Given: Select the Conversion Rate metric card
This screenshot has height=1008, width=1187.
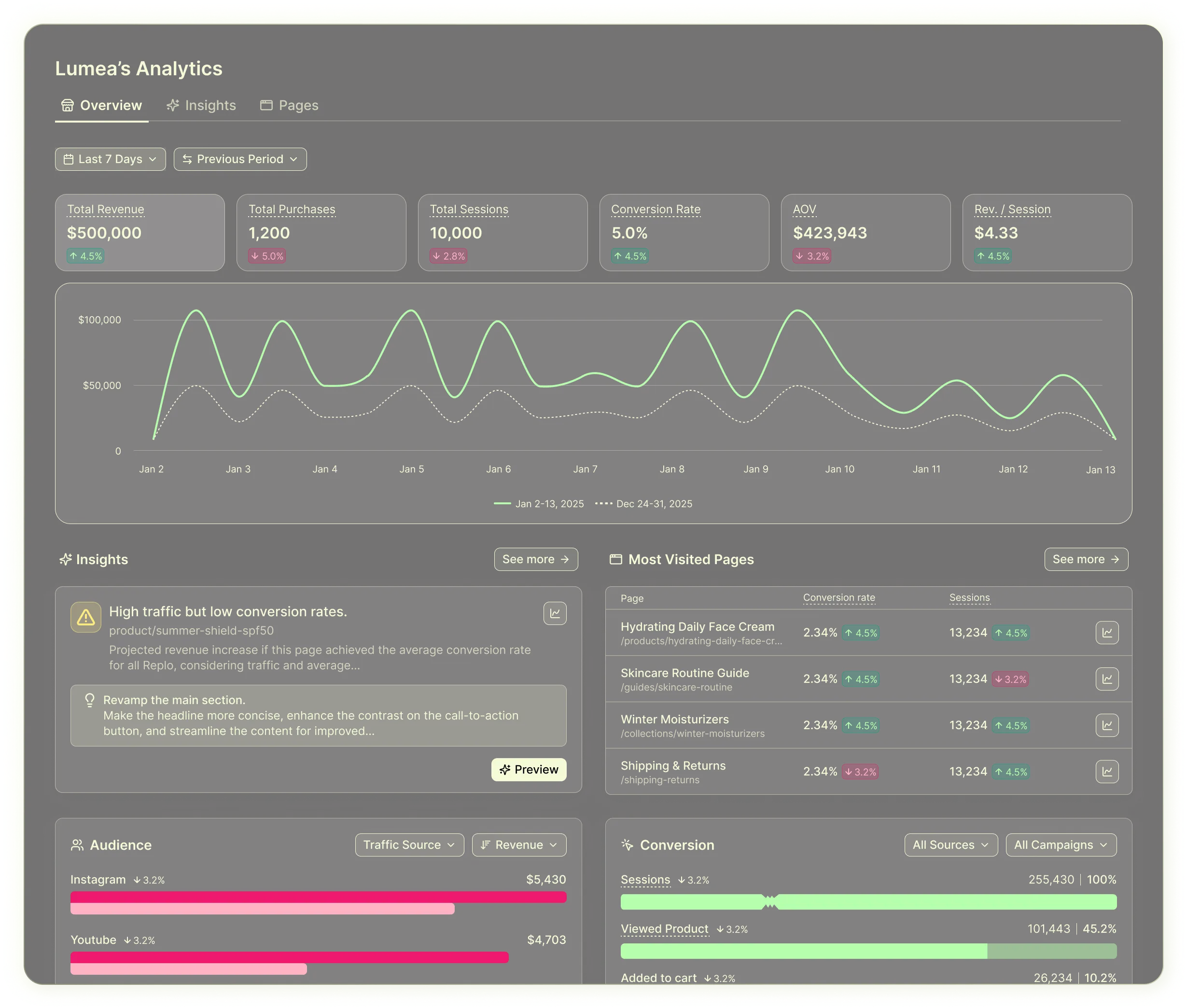Looking at the screenshot, I should tap(684, 233).
